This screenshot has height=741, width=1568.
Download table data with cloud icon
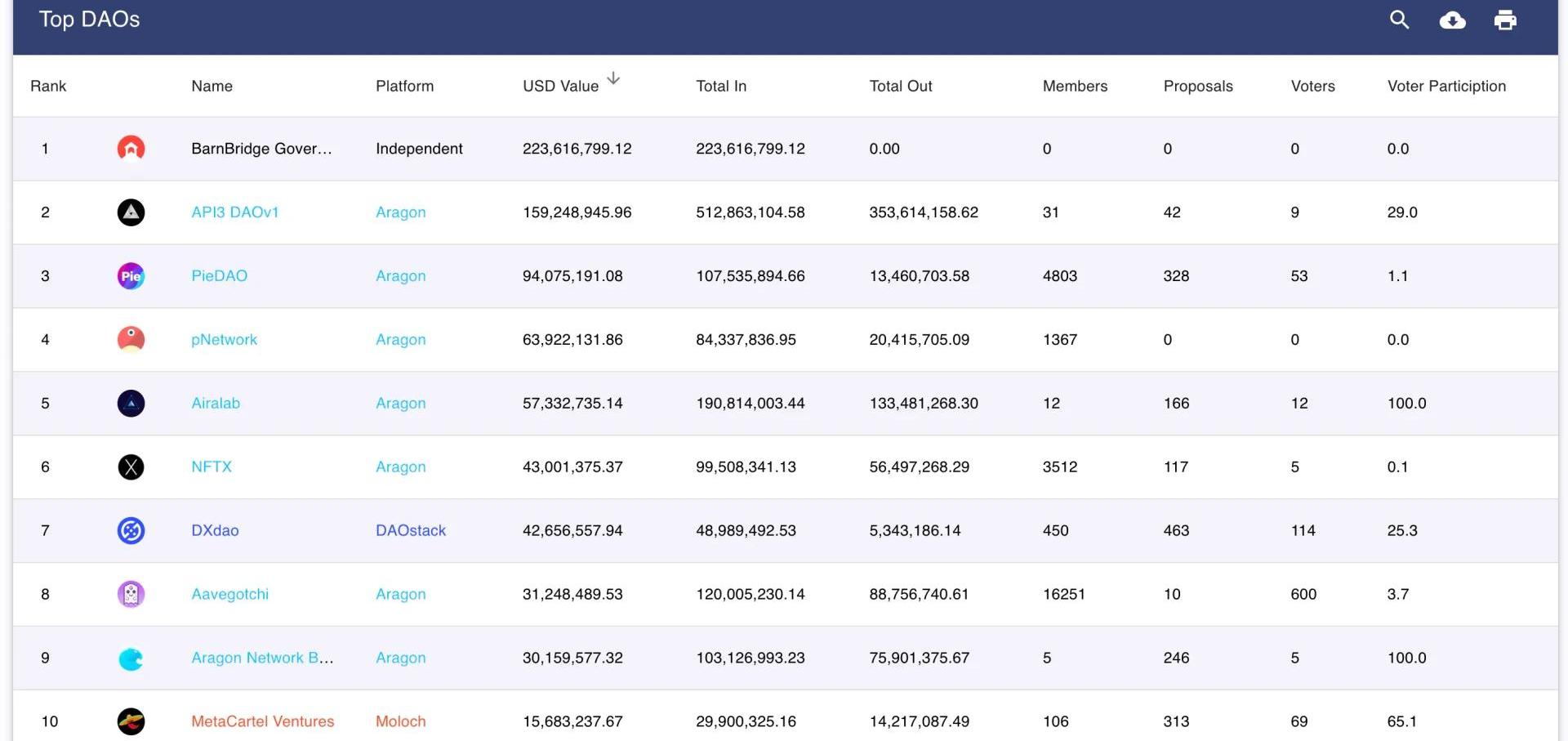pos(1452,20)
